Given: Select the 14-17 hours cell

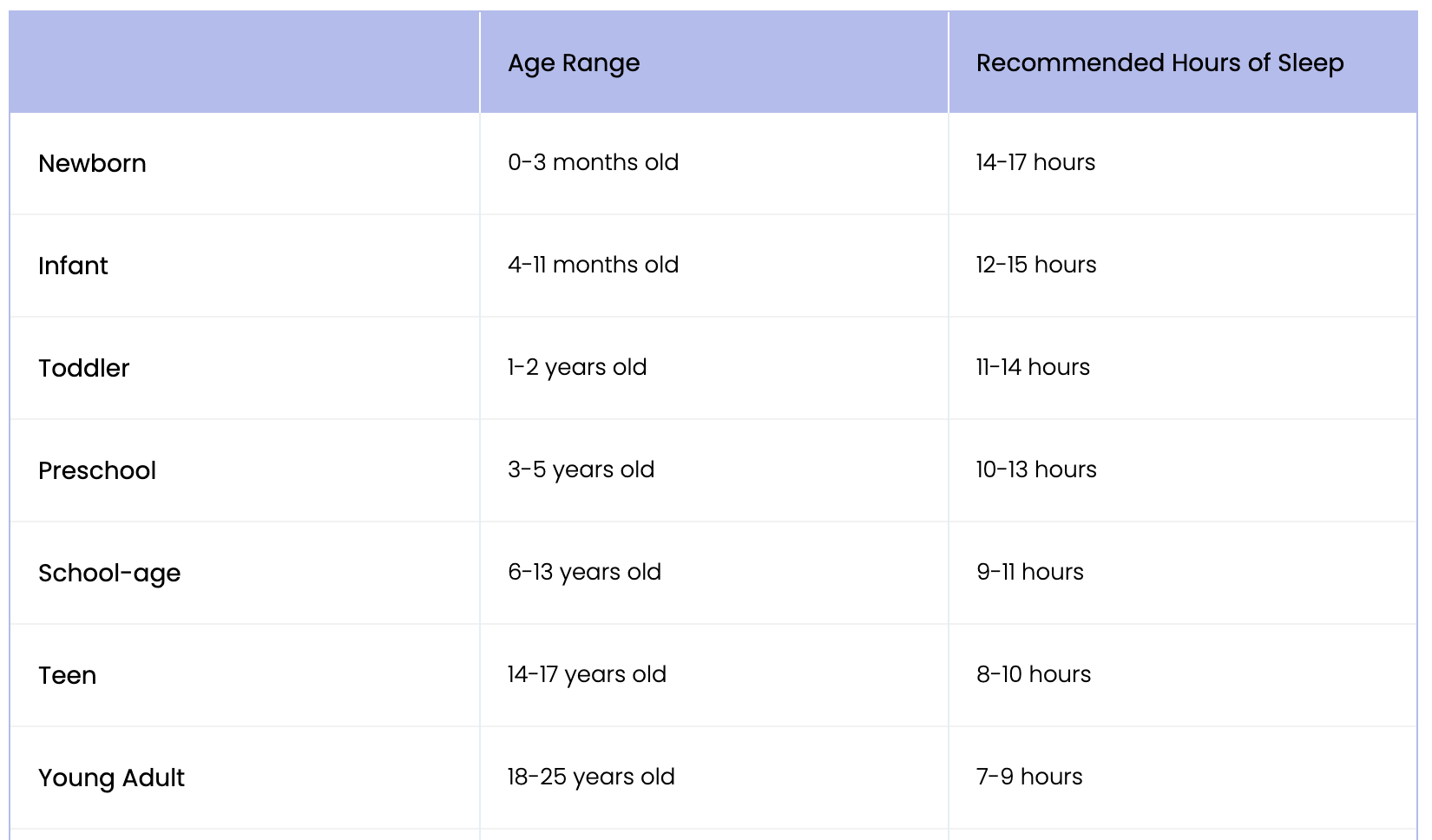Looking at the screenshot, I should point(1035,162).
